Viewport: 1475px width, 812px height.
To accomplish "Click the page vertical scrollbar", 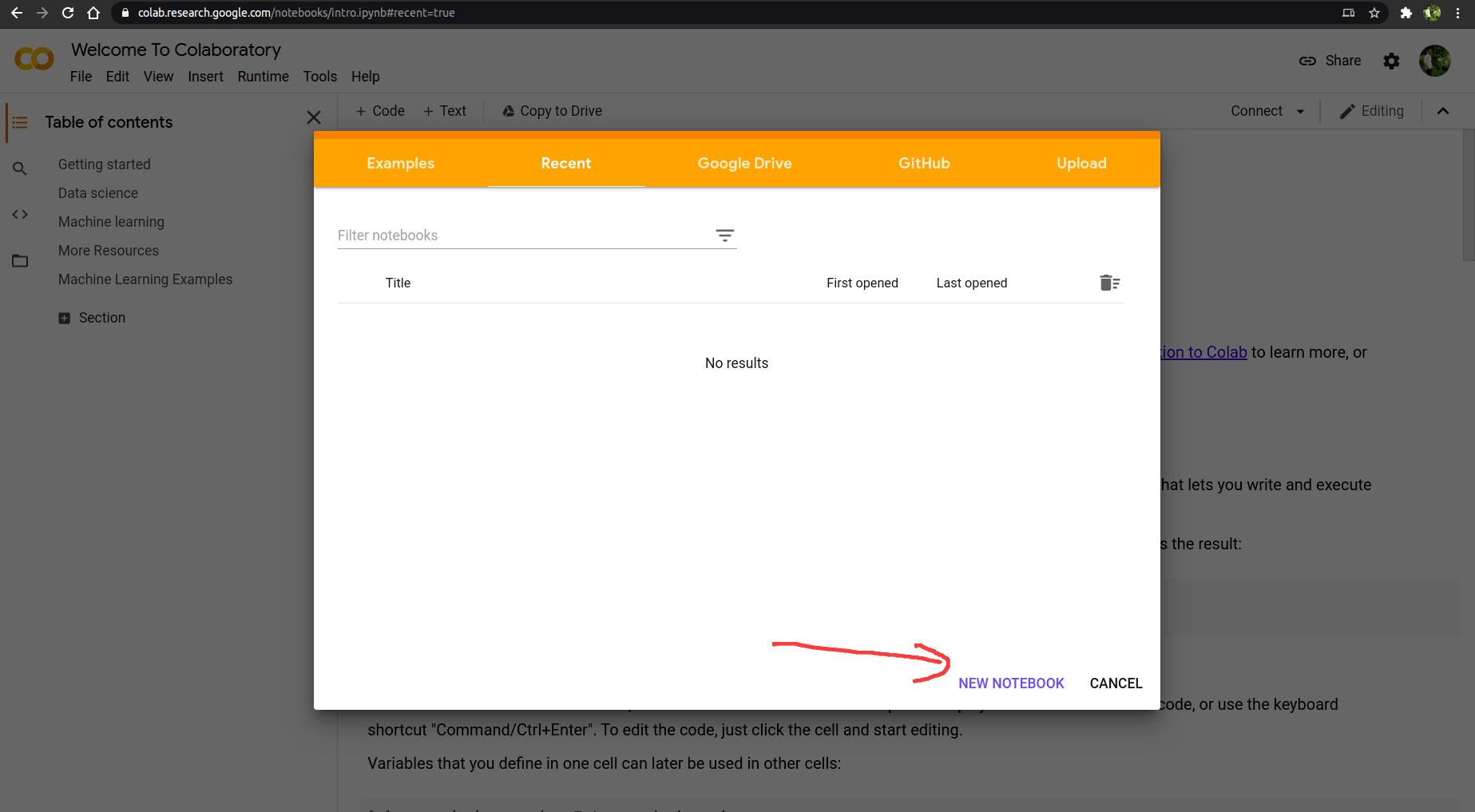I will pyautogui.click(x=1468, y=196).
